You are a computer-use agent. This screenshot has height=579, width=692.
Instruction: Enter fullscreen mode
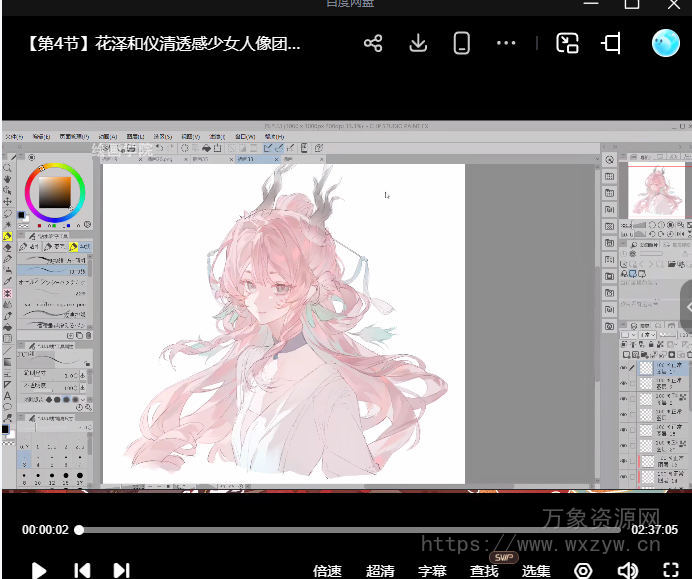(670, 570)
